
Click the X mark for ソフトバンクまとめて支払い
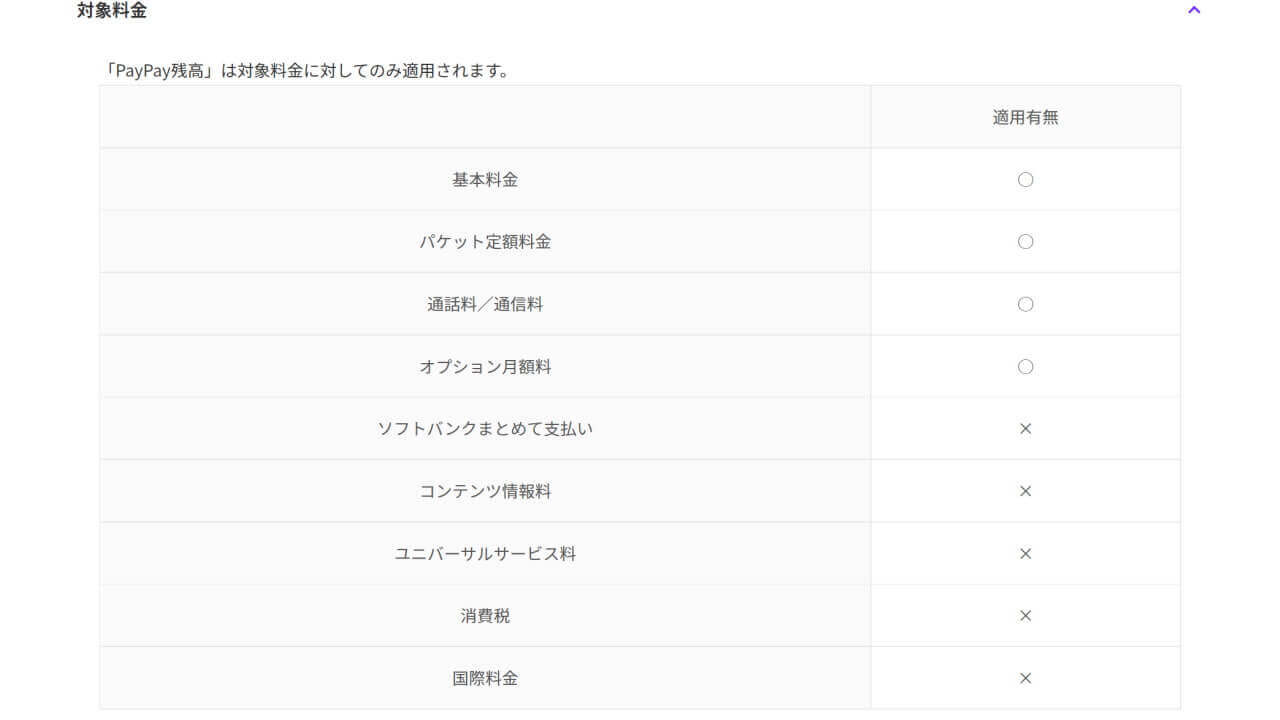(x=1025, y=429)
